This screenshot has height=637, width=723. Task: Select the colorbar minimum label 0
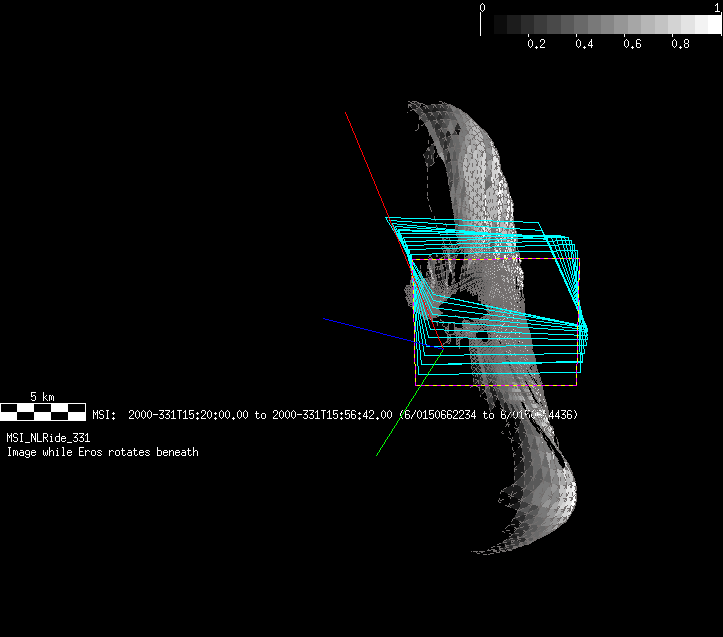pyautogui.click(x=484, y=7)
